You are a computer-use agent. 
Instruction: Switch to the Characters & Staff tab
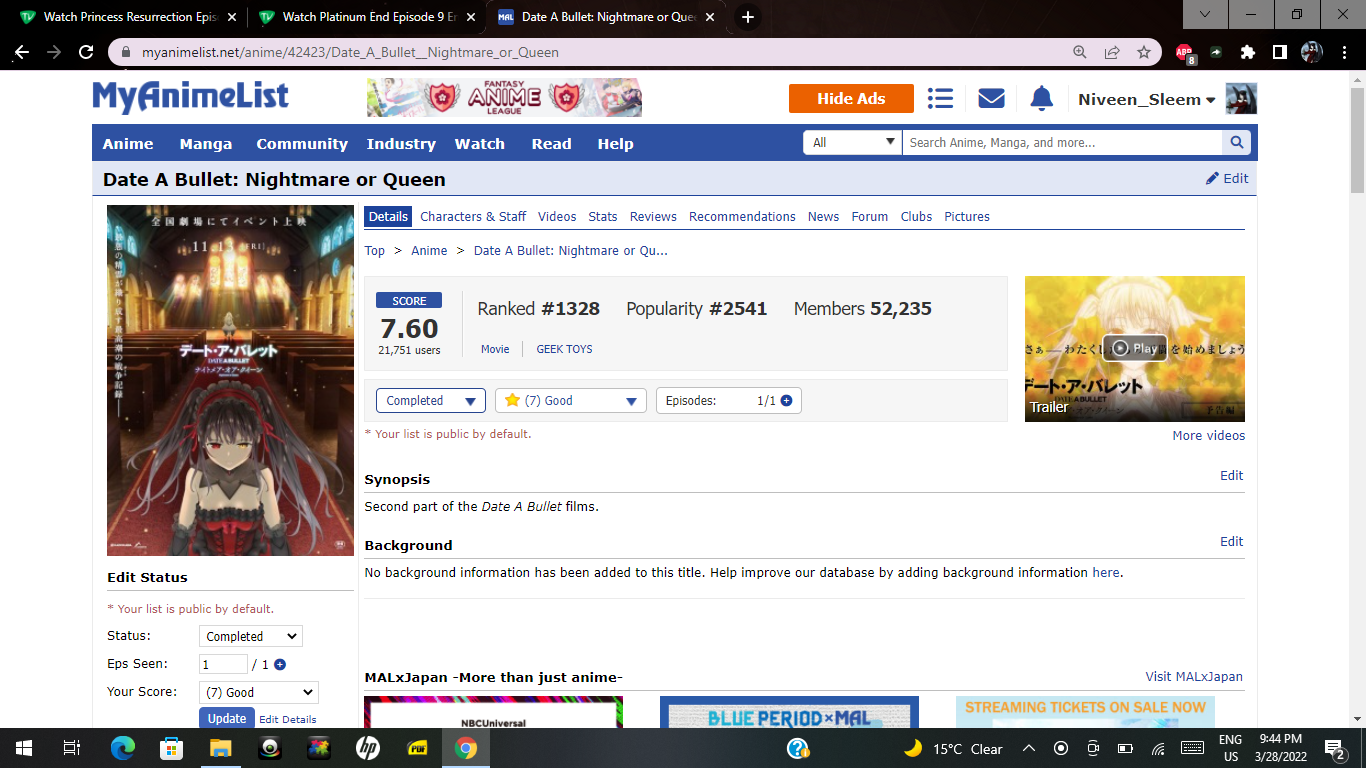pyautogui.click(x=473, y=216)
